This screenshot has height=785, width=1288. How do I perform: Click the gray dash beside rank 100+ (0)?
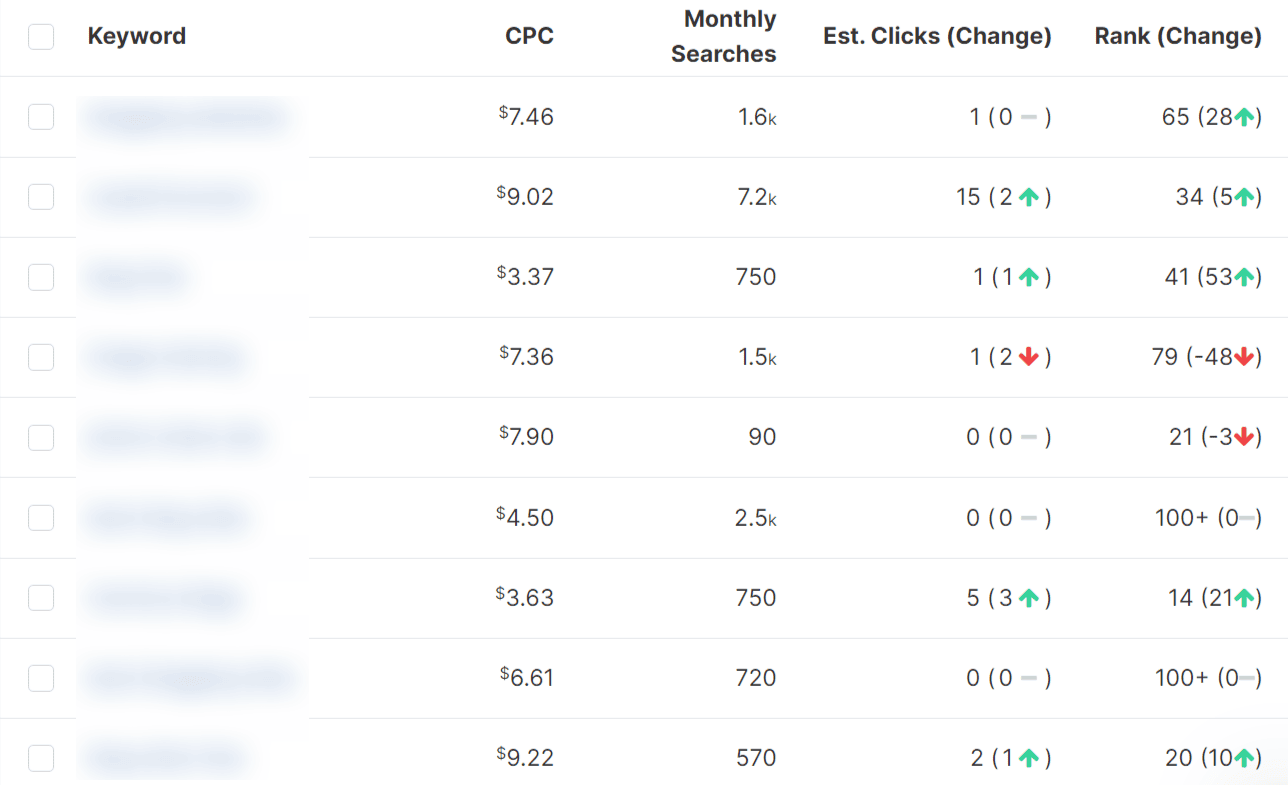[1246, 517]
